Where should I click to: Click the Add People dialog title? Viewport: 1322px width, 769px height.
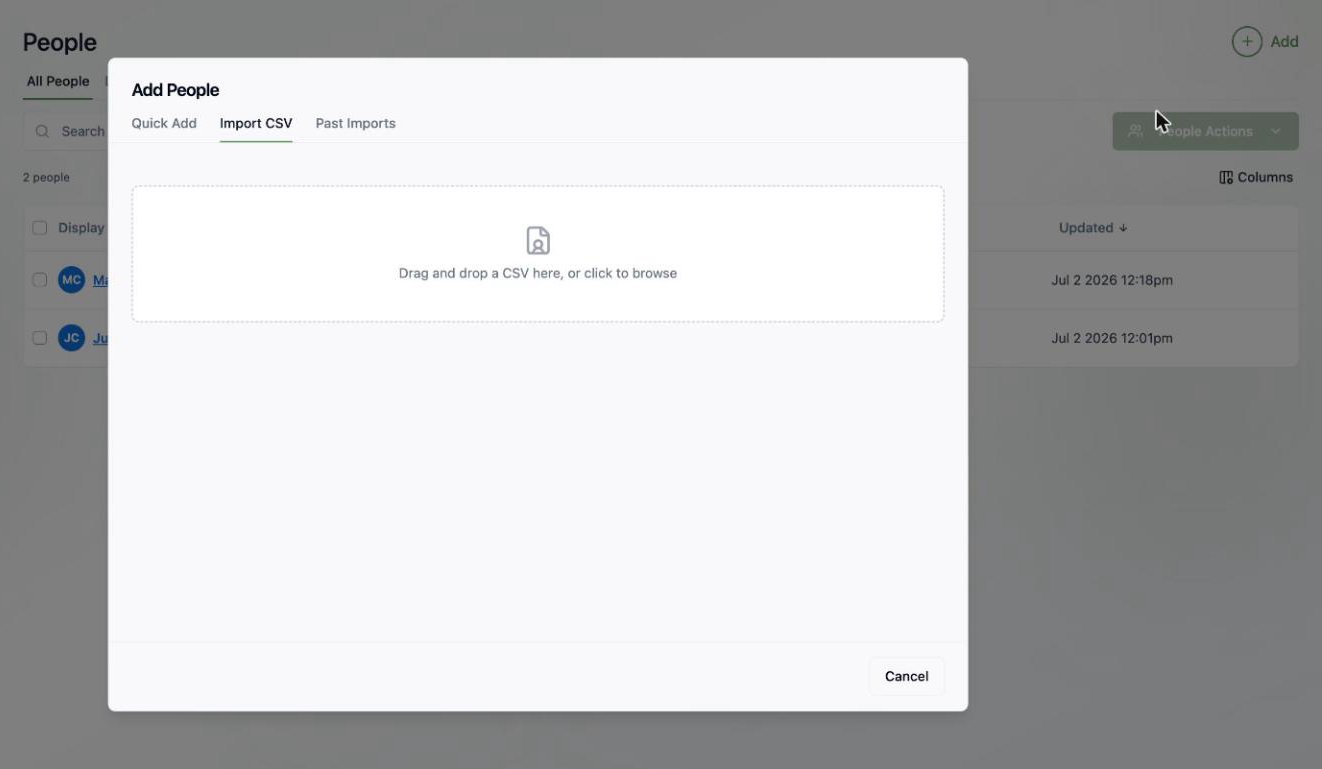point(175,90)
